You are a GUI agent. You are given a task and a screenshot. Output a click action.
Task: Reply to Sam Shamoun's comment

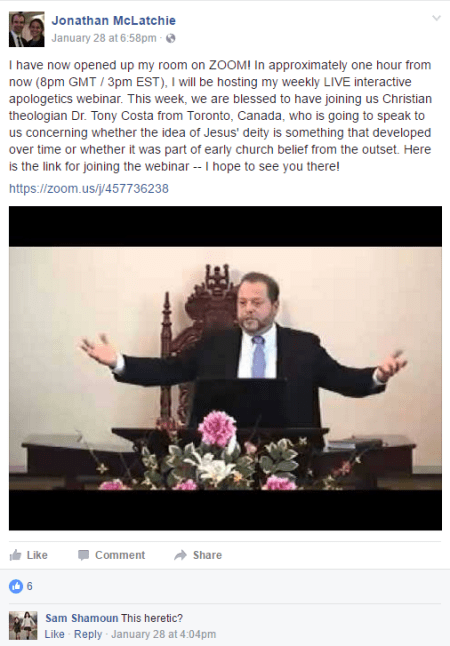pos(88,634)
